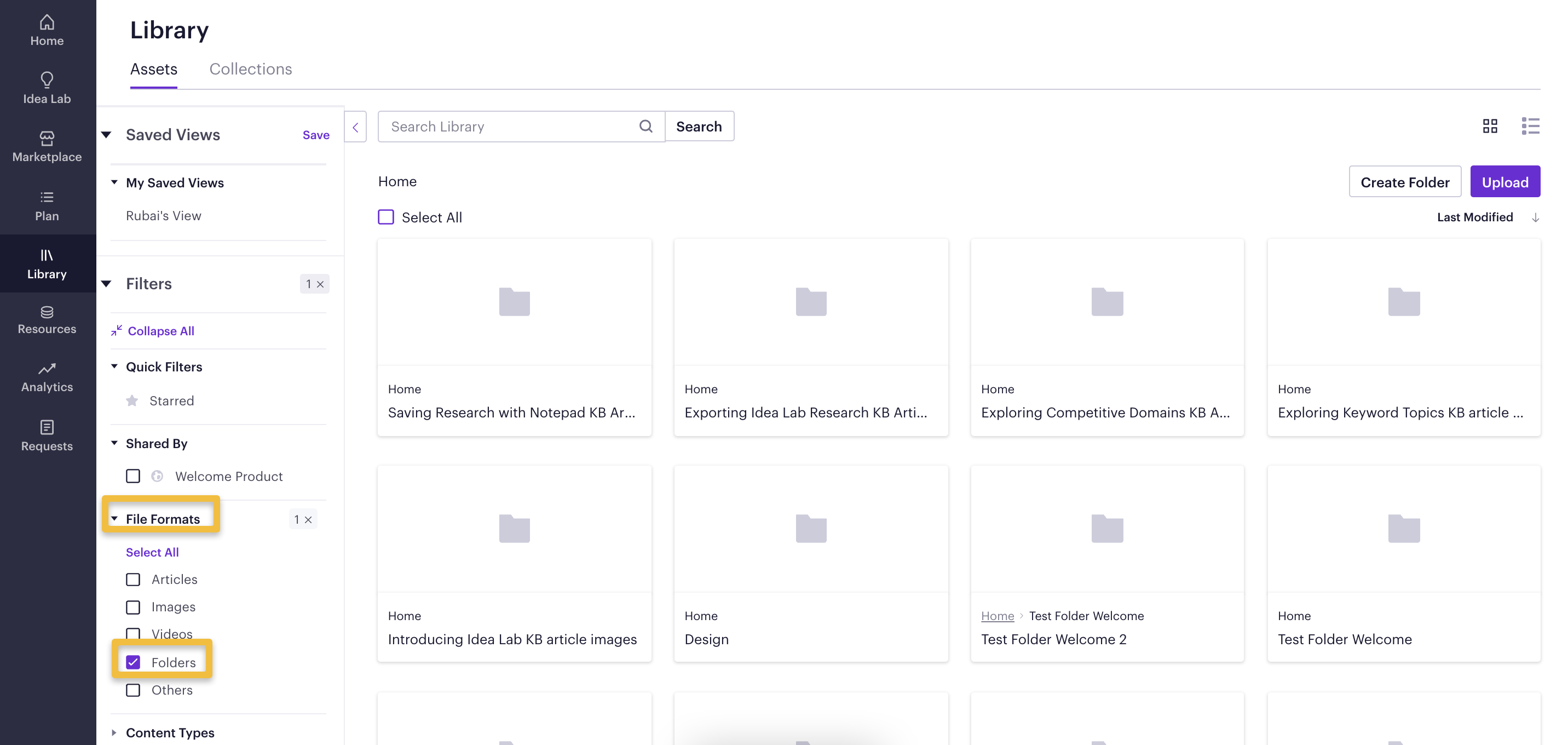Switch to grid view layout
This screenshot has width=1568, height=745.
[1490, 126]
